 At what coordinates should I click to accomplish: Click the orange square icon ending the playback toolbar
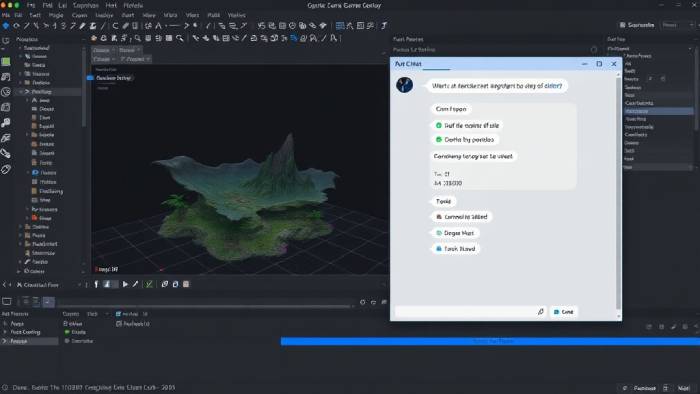[186, 284]
